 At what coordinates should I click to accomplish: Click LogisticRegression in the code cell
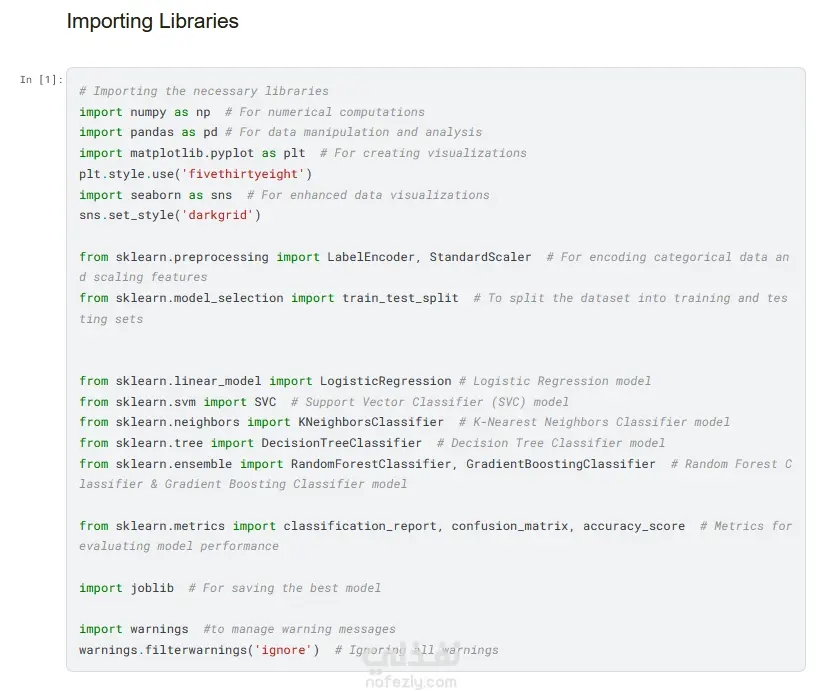(385, 381)
